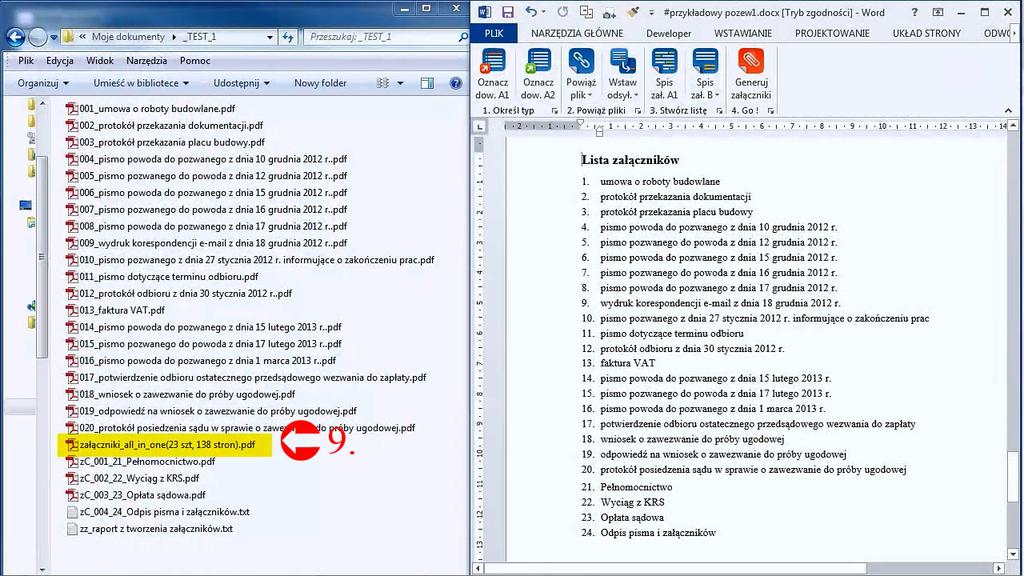Click the Lista załączników heading in Word
Screen dimensions: 1024x576
pos(630,160)
